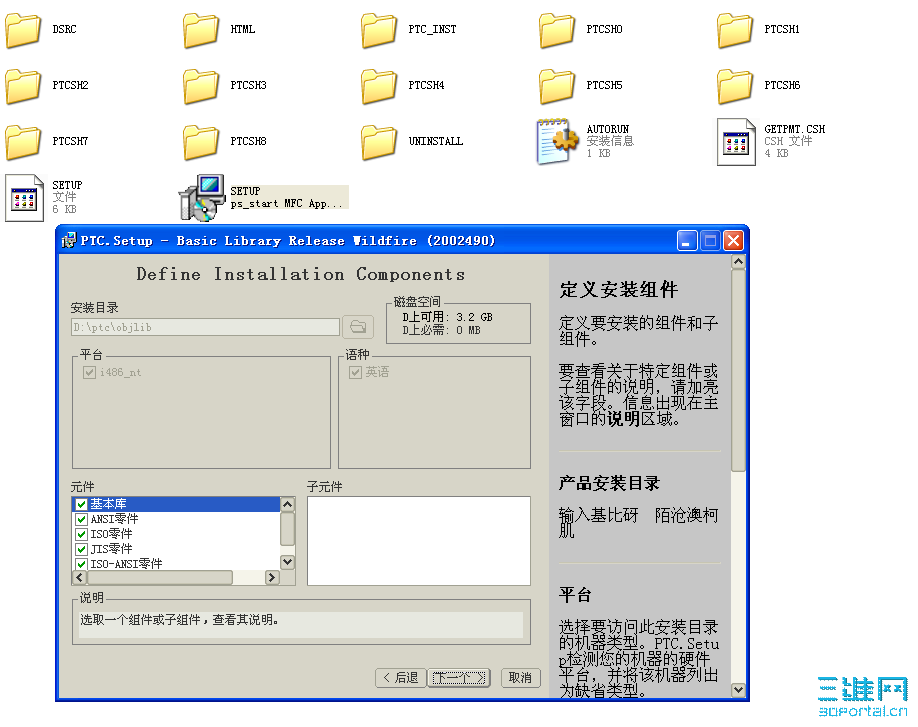The width and height of the screenshot is (918, 727).
Task: Select the PTCSH5 folder icon
Action: tap(557, 86)
